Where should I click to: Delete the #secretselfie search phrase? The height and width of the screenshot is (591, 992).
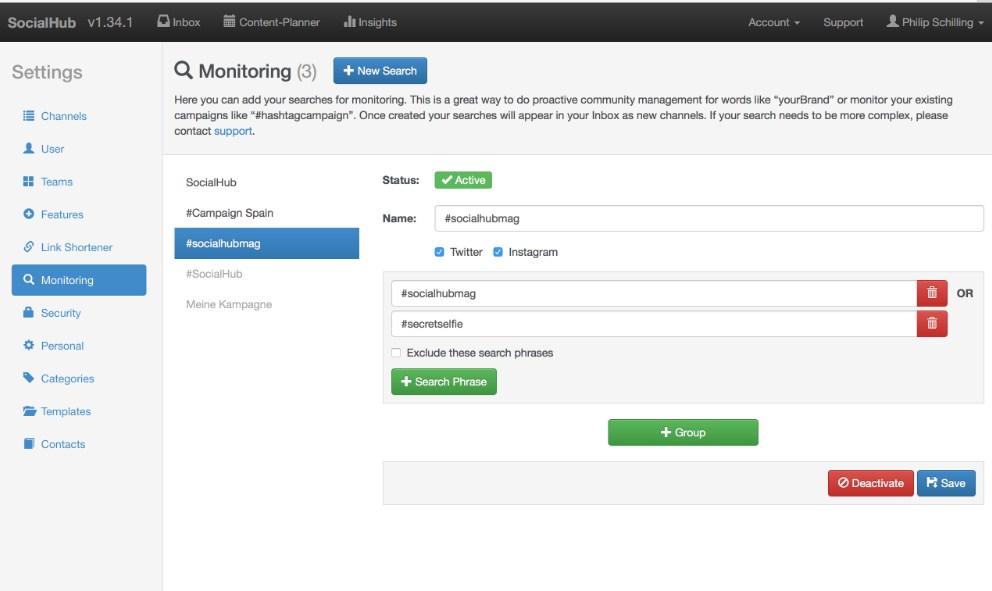point(932,323)
